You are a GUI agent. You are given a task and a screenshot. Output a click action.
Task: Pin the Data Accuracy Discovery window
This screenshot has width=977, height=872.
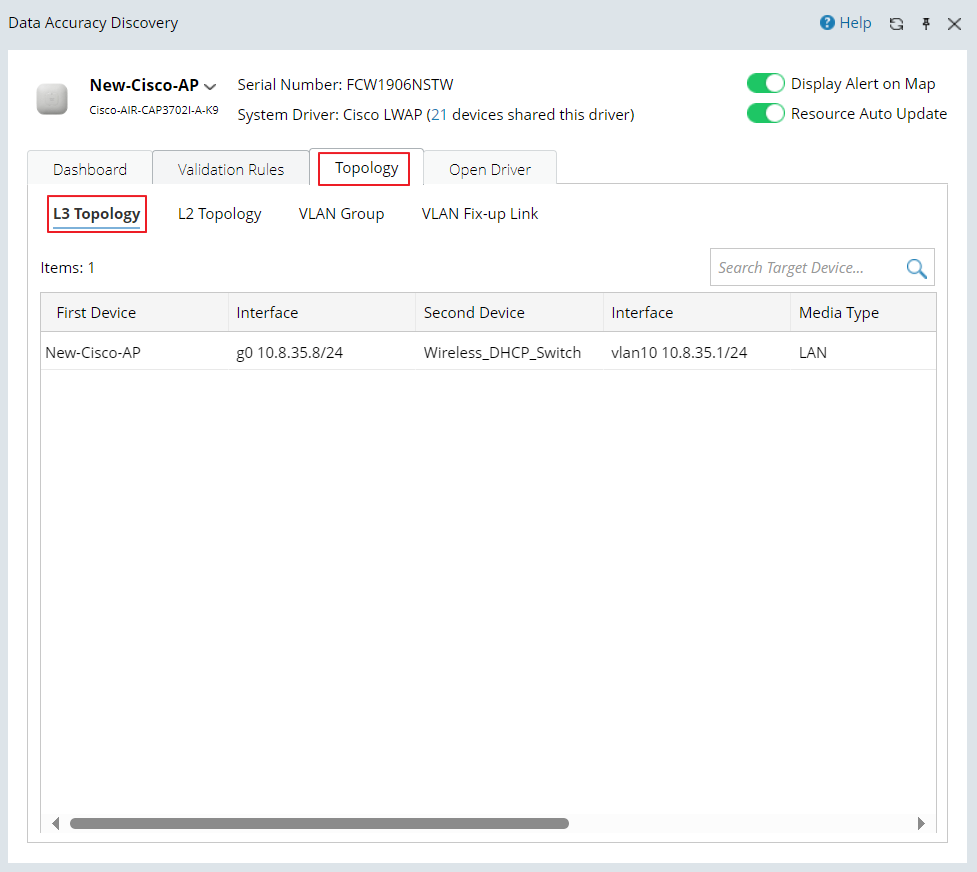pos(926,24)
